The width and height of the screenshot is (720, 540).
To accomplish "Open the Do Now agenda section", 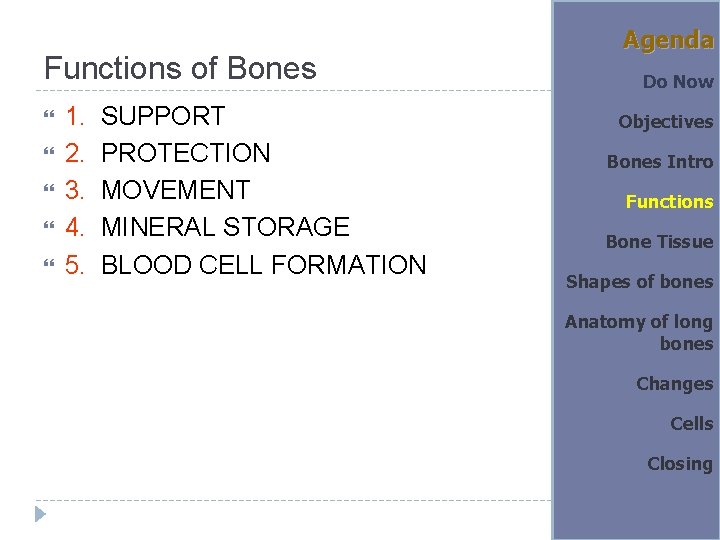I will 677,82.
